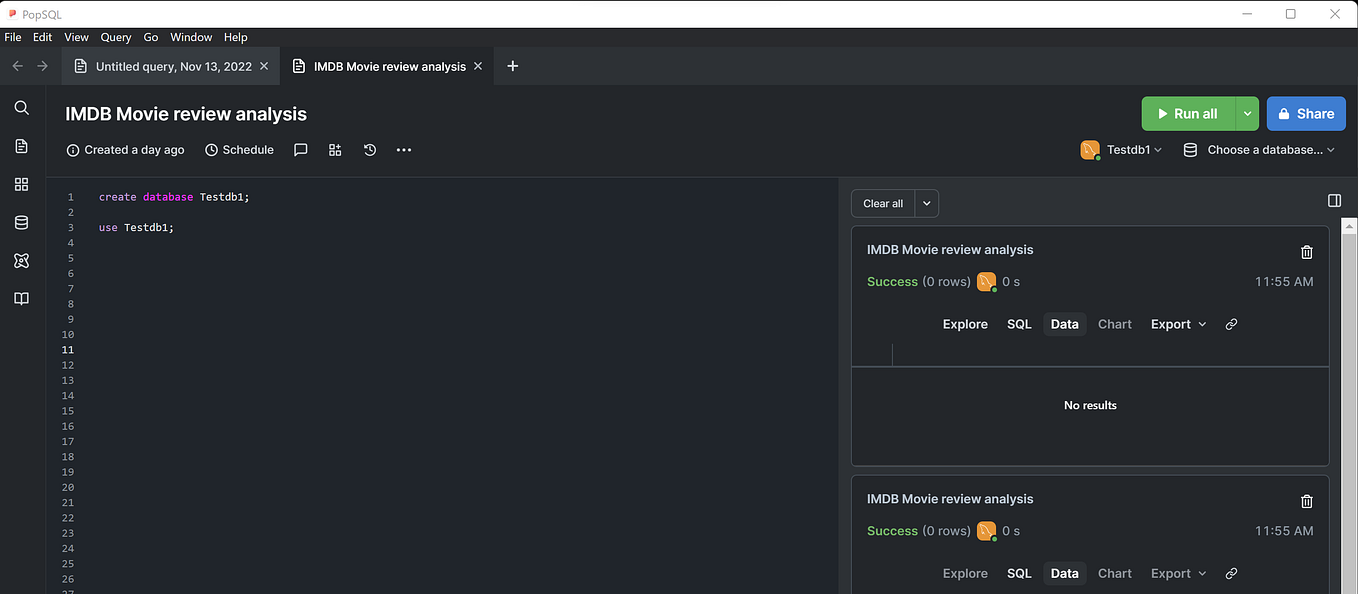
Task: Open the dashboards grid icon in sidebar
Action: [21, 184]
